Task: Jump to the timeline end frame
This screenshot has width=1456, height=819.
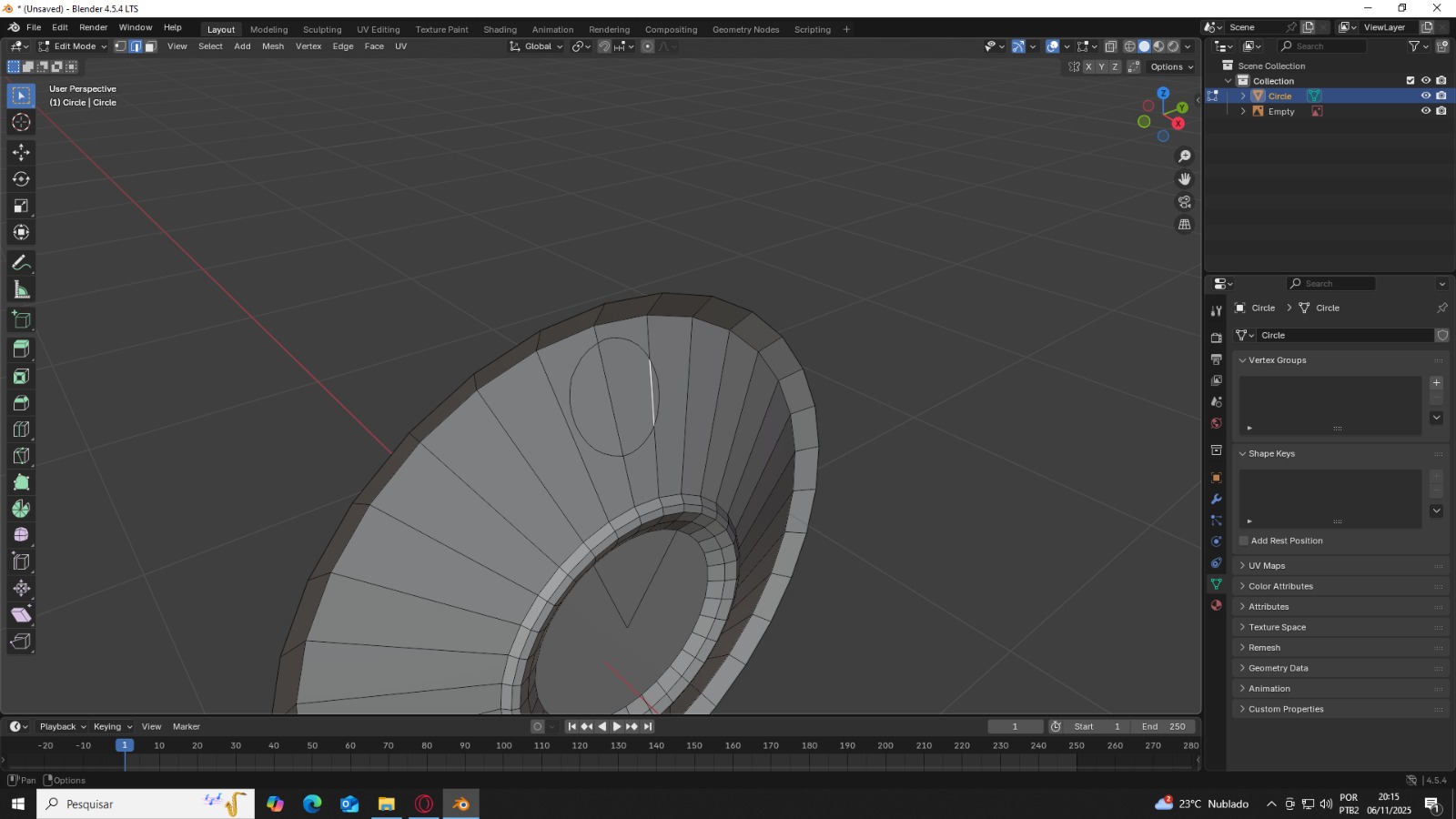Action: point(648,726)
